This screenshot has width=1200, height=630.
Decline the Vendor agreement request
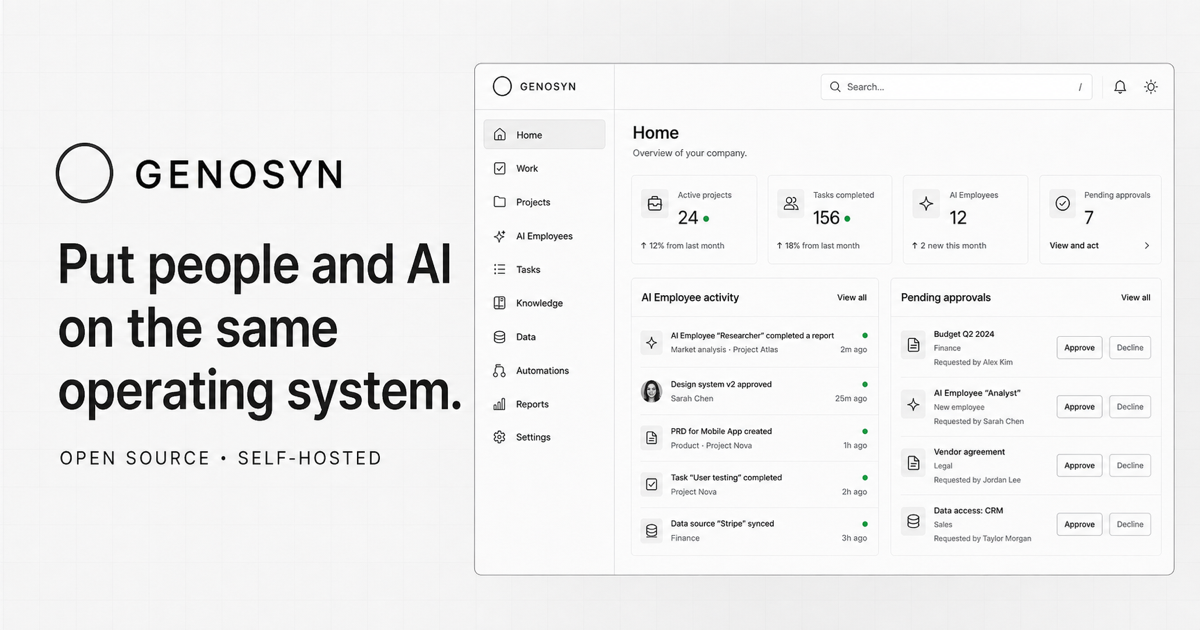(x=1130, y=465)
